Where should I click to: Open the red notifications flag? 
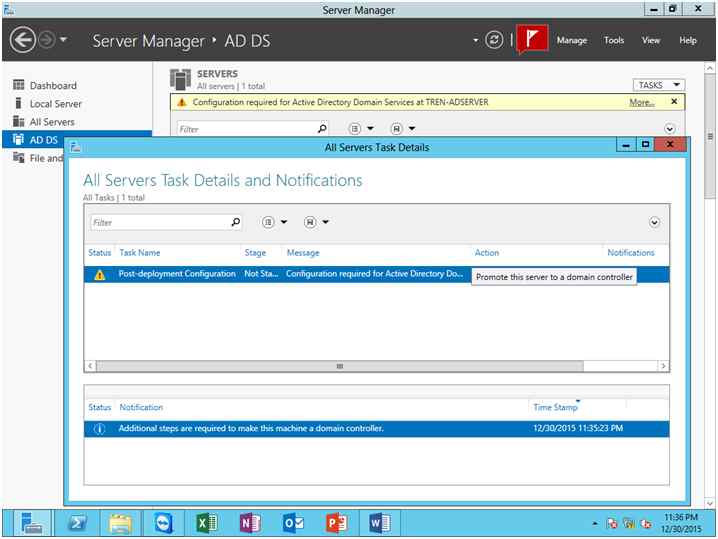pos(532,39)
